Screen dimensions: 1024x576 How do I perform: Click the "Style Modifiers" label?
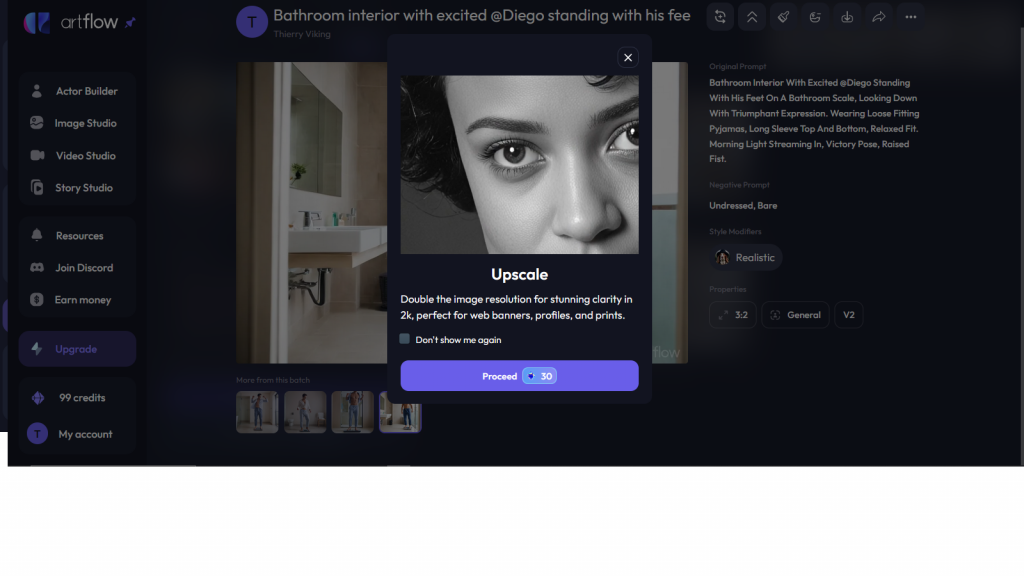coord(735,232)
